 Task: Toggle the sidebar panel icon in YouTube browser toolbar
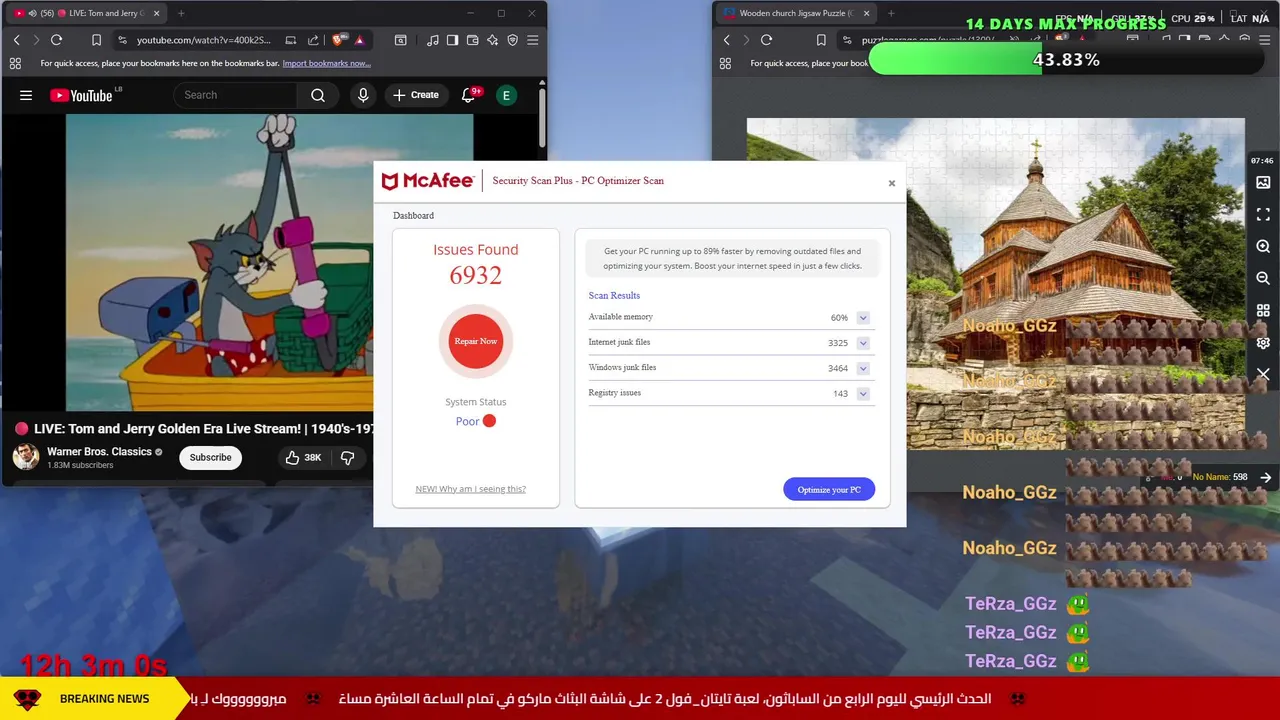pos(452,40)
